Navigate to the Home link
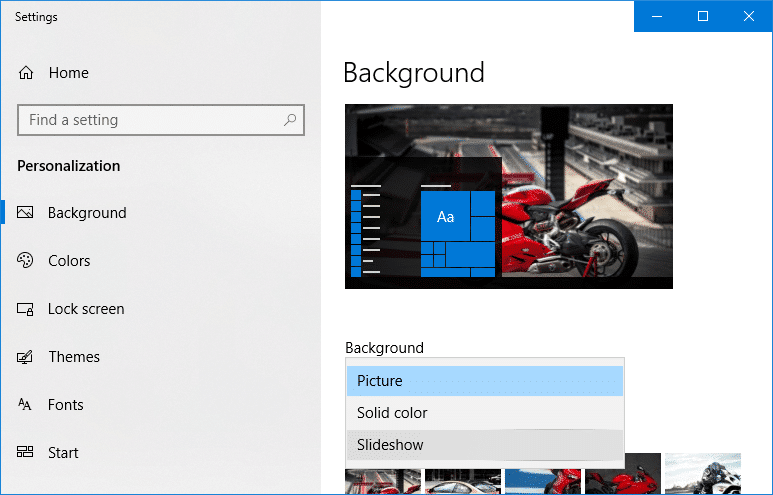 pyautogui.click(x=69, y=73)
